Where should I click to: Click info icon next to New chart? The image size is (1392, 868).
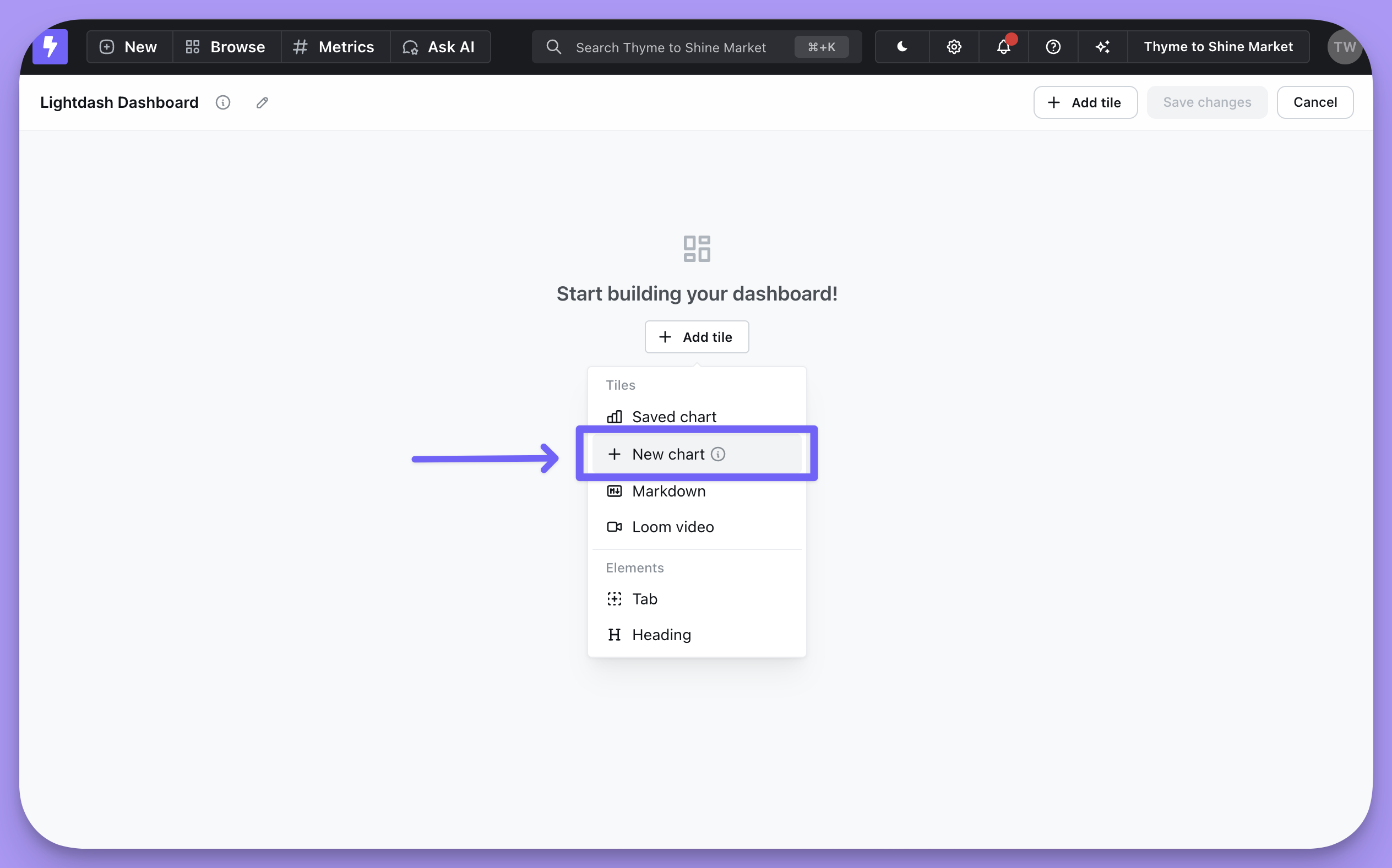(718, 454)
